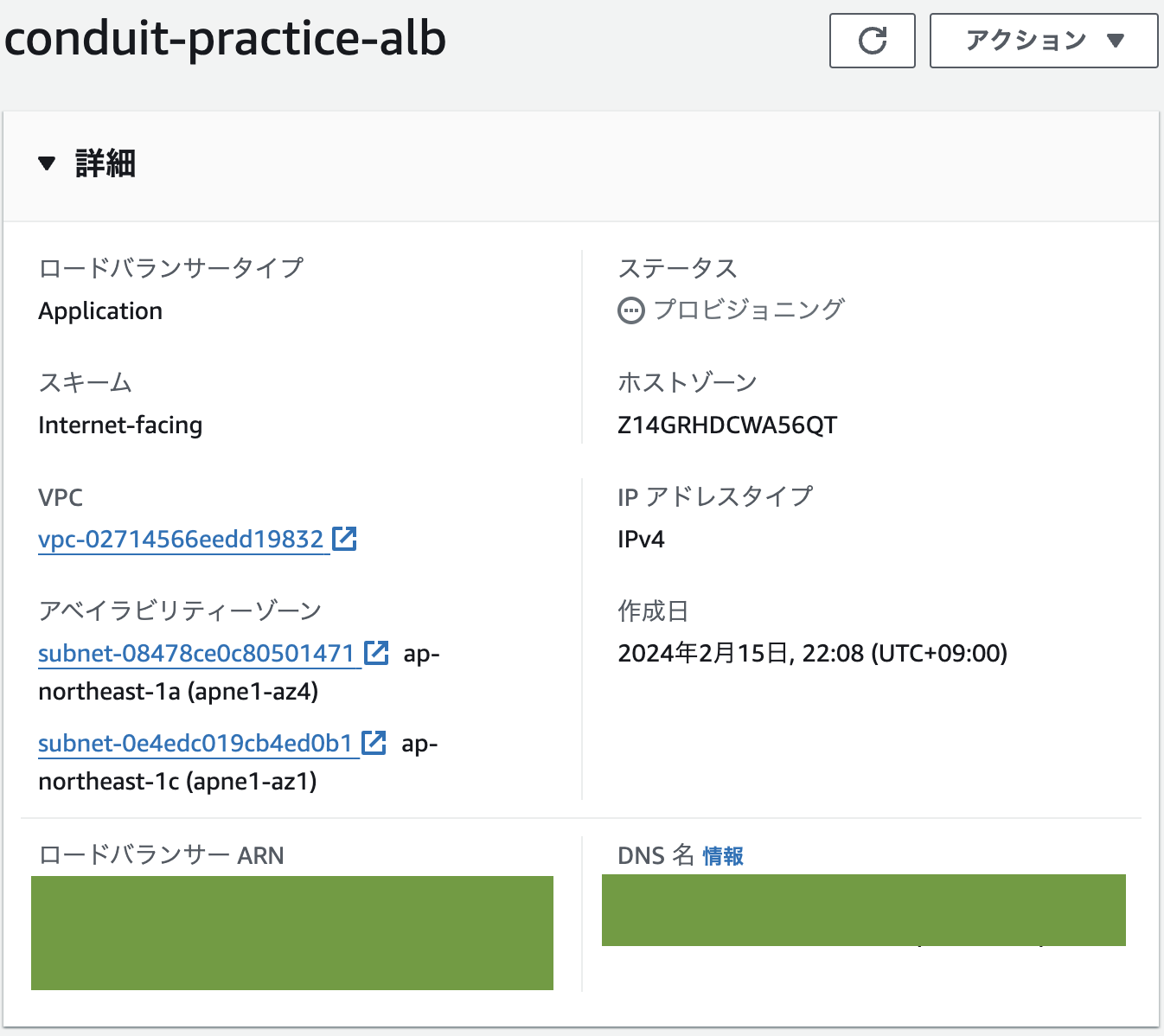
Task: Click the 詳細 section title
Action: 106,163
